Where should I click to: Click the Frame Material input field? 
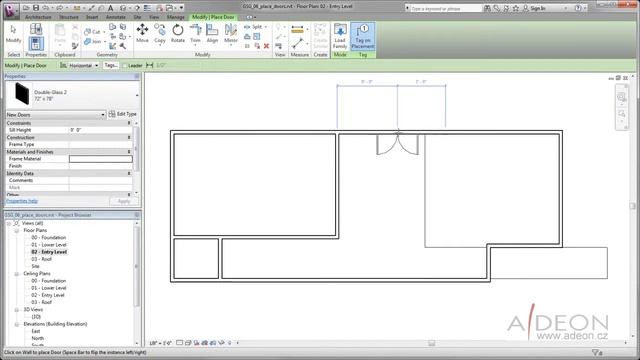coord(101,159)
